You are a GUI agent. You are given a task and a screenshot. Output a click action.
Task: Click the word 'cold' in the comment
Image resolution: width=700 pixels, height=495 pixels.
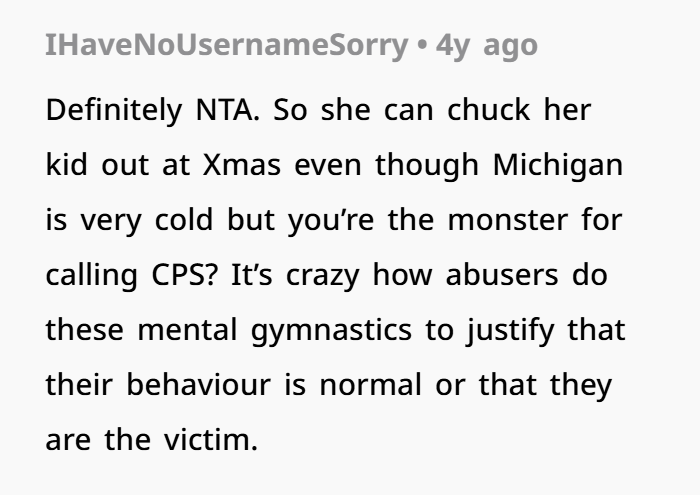coord(183,220)
